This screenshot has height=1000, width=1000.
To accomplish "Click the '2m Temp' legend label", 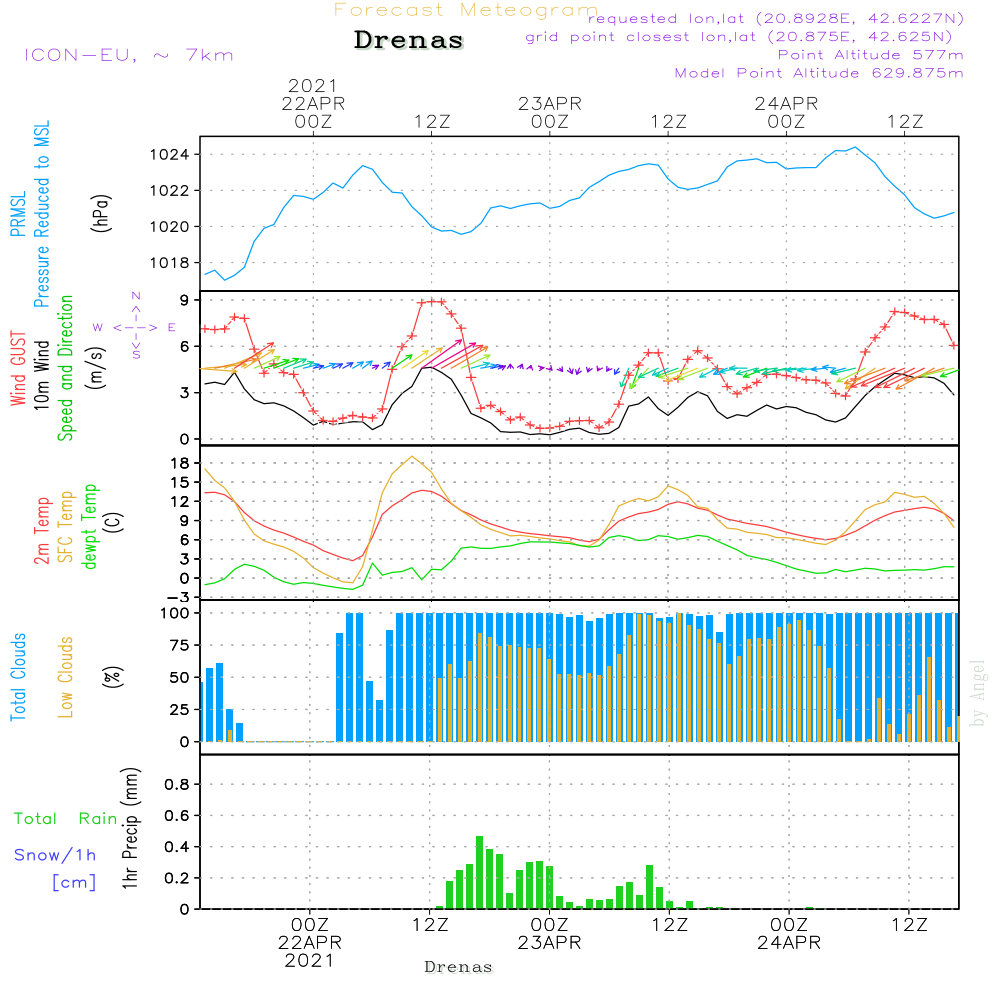I will tap(41, 531).
